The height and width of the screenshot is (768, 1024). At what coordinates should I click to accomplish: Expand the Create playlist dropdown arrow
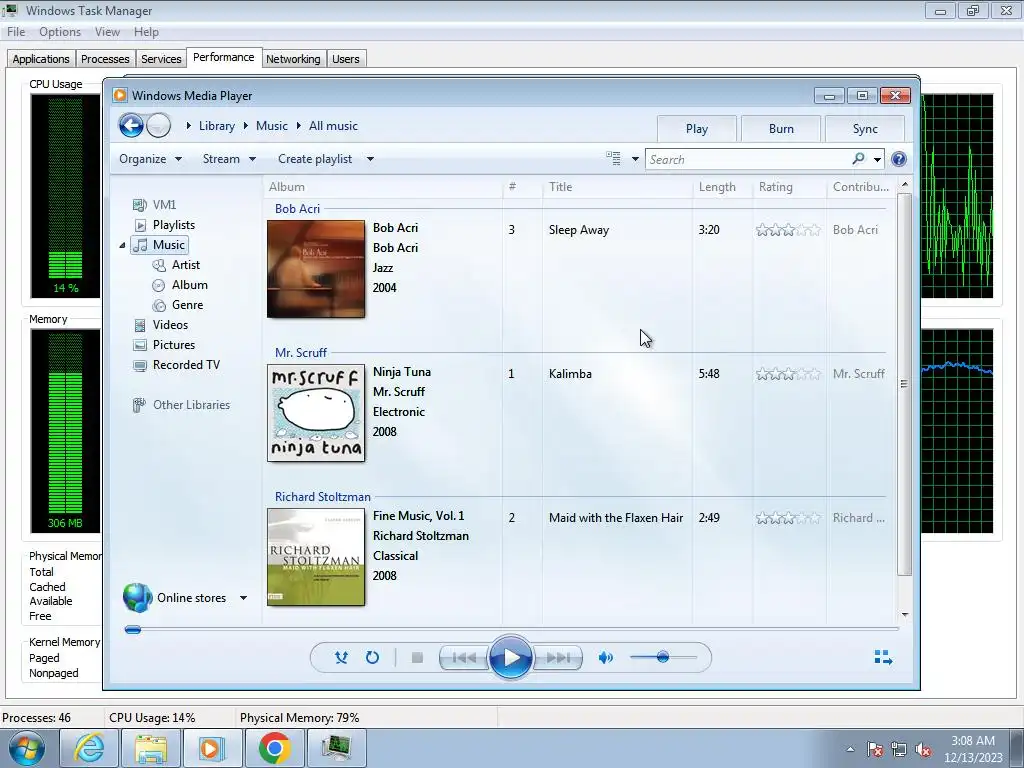coord(370,159)
